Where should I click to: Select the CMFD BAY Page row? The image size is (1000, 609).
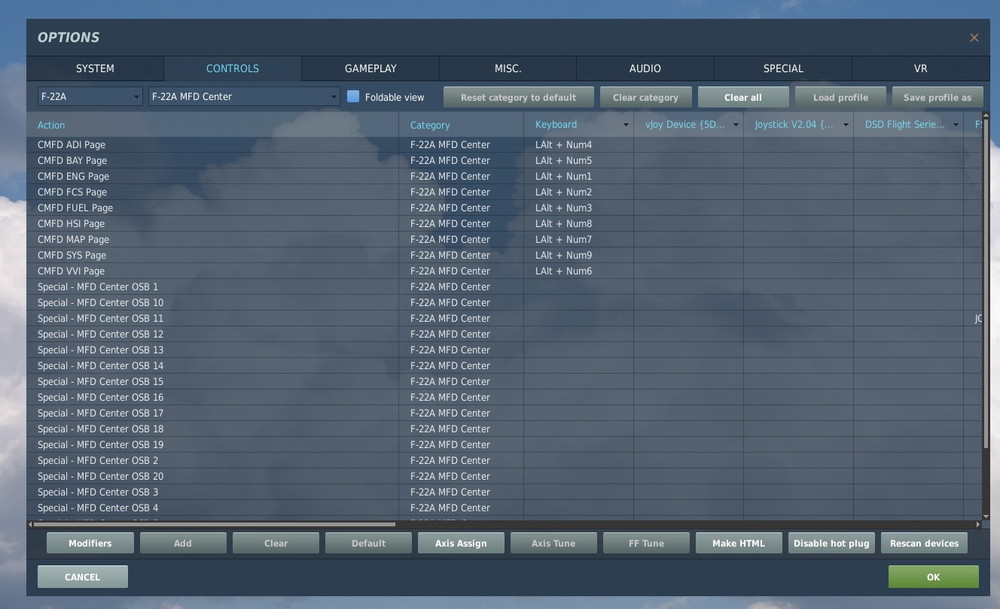(504, 161)
